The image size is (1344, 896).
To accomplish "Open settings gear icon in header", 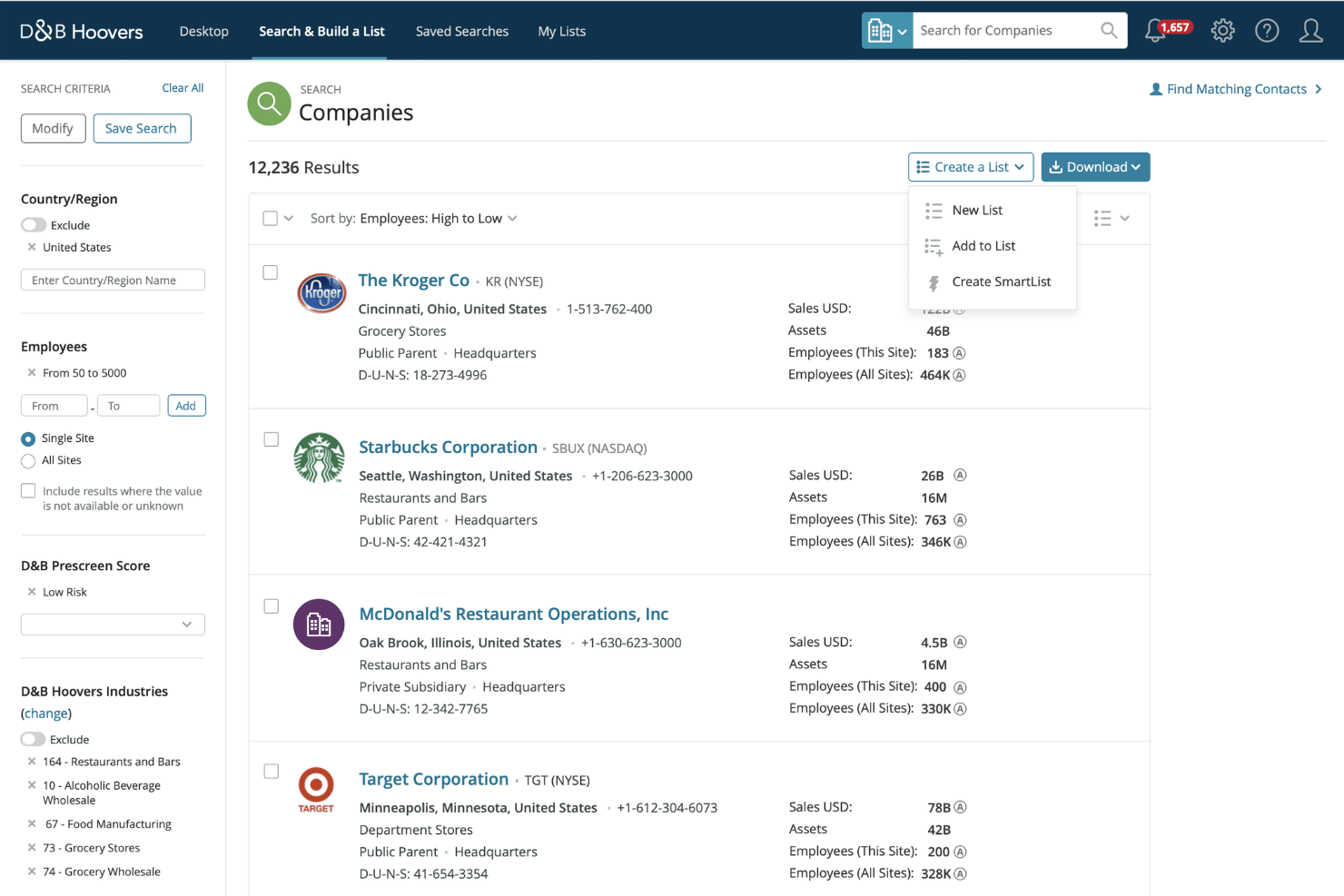I will pos(1222,31).
